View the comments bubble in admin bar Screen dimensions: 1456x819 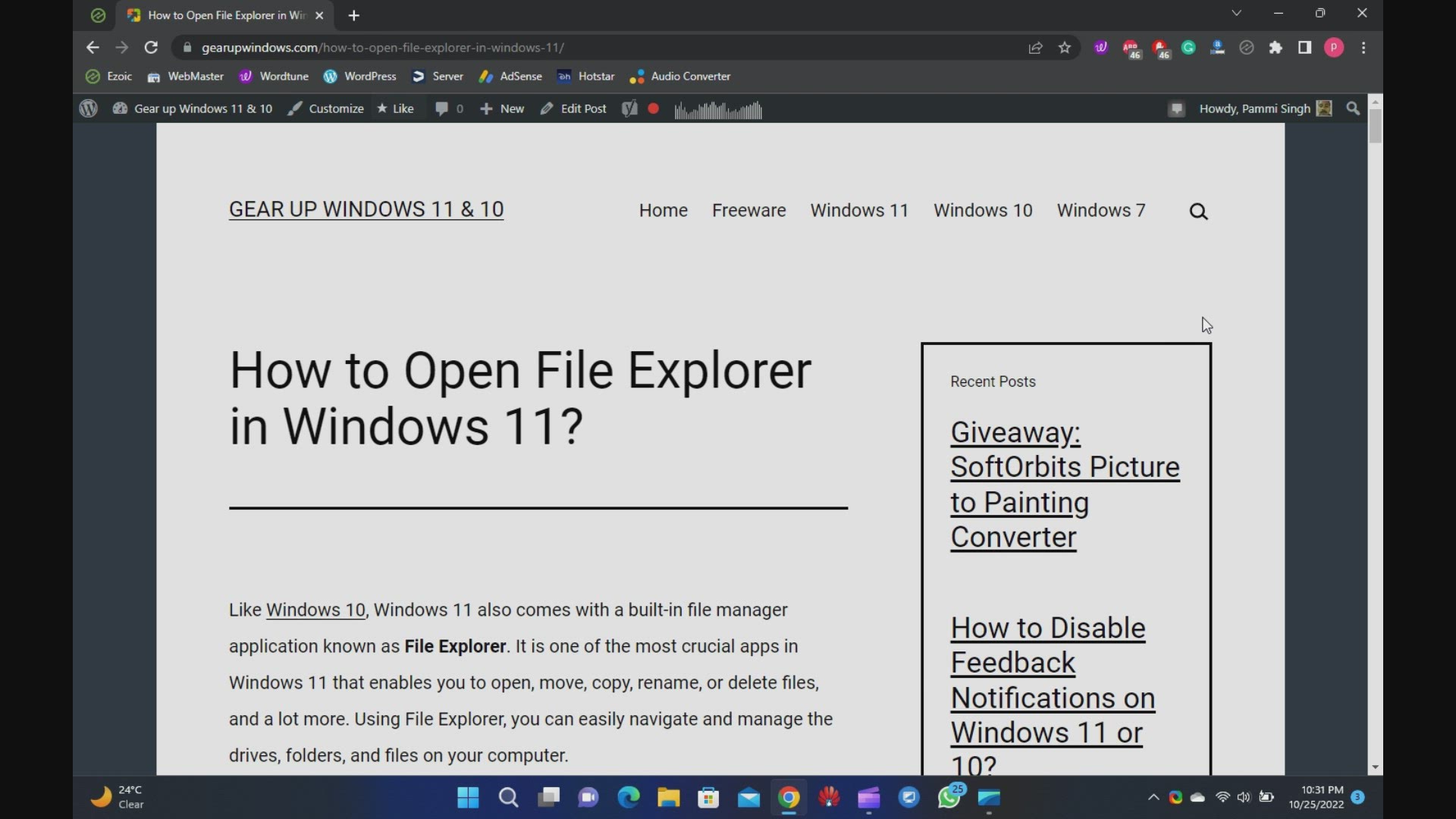coord(449,109)
